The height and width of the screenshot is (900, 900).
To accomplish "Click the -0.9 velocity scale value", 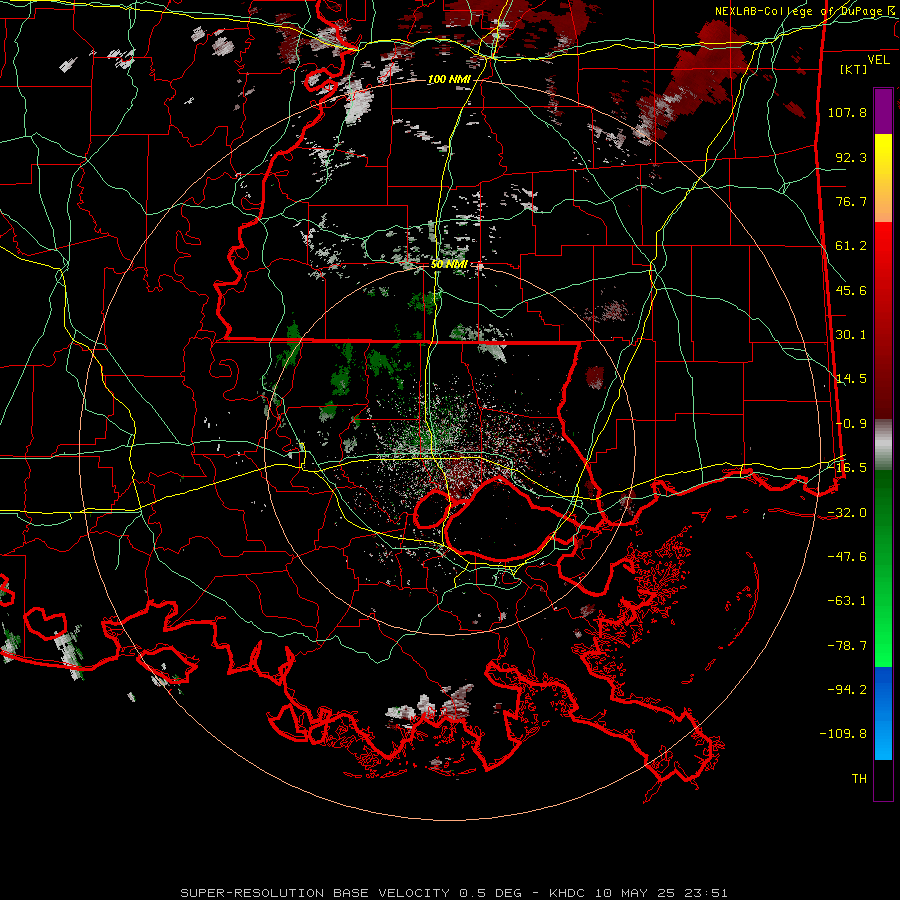I will 851,424.
